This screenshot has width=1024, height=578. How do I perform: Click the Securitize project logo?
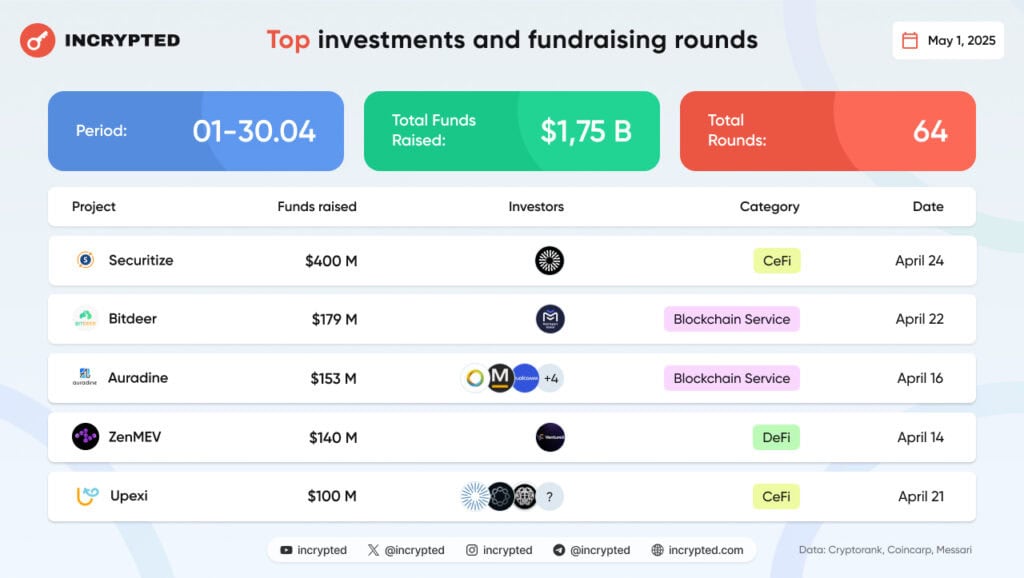[x=85, y=260]
